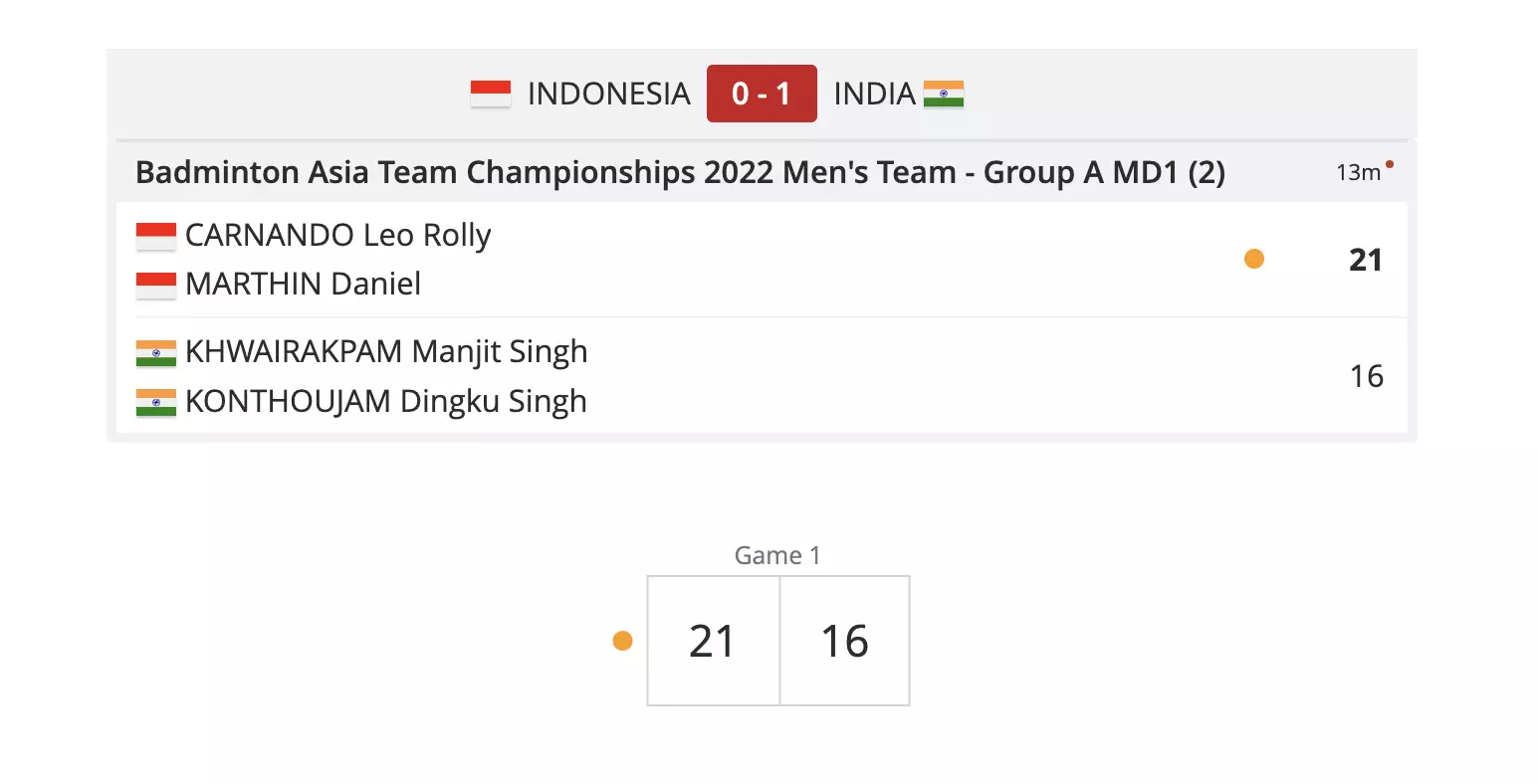The width and height of the screenshot is (1537, 784).
Task: Click the flag beside MARTHIN Daniel
Action: (x=156, y=285)
